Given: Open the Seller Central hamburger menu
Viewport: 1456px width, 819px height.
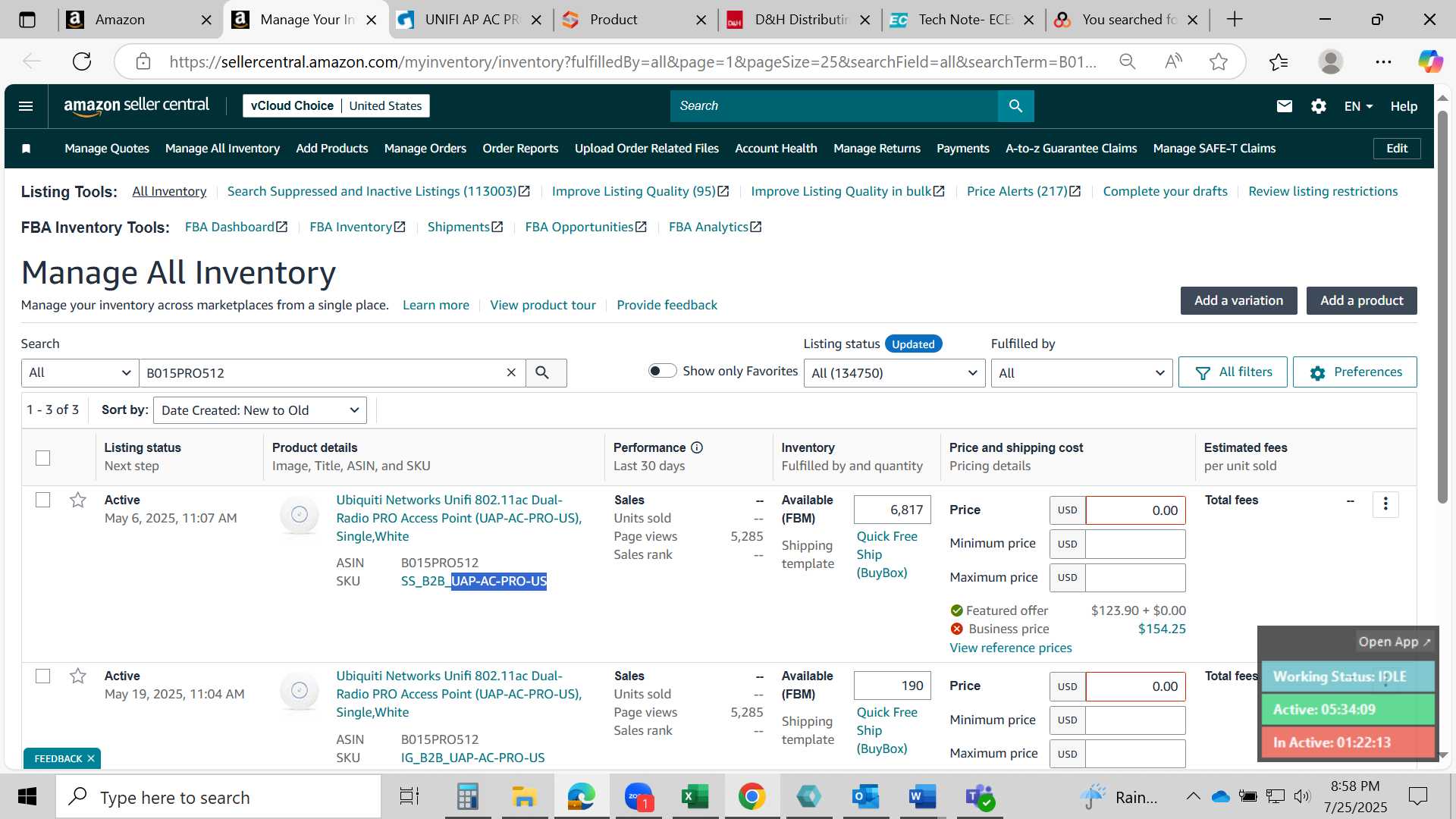Looking at the screenshot, I should click(26, 106).
